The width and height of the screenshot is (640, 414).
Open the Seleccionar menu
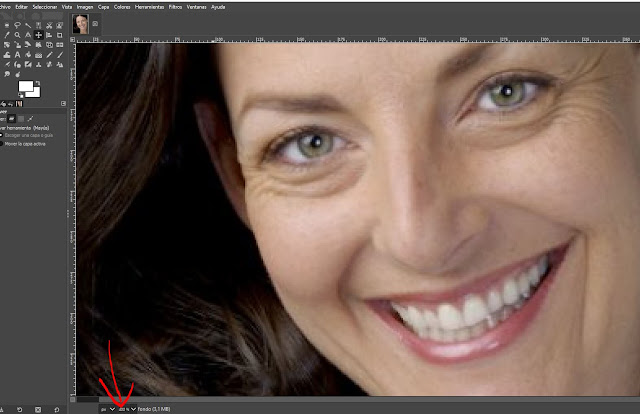pyautogui.click(x=44, y=7)
